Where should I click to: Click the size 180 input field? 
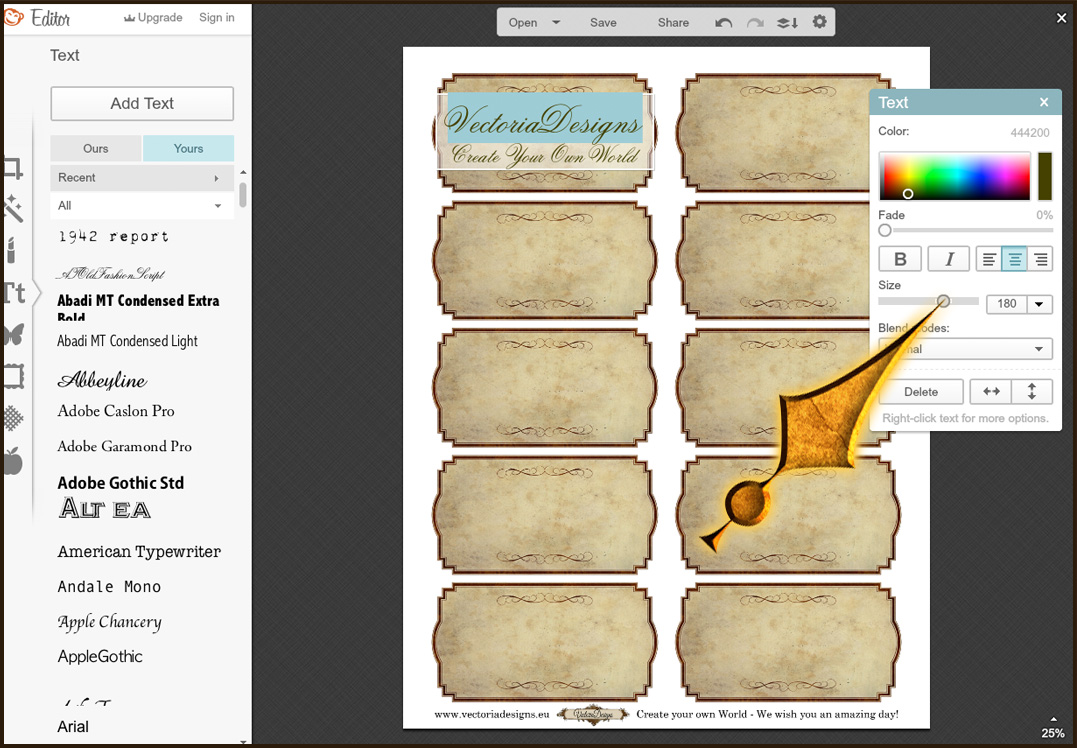pyautogui.click(x=1007, y=304)
